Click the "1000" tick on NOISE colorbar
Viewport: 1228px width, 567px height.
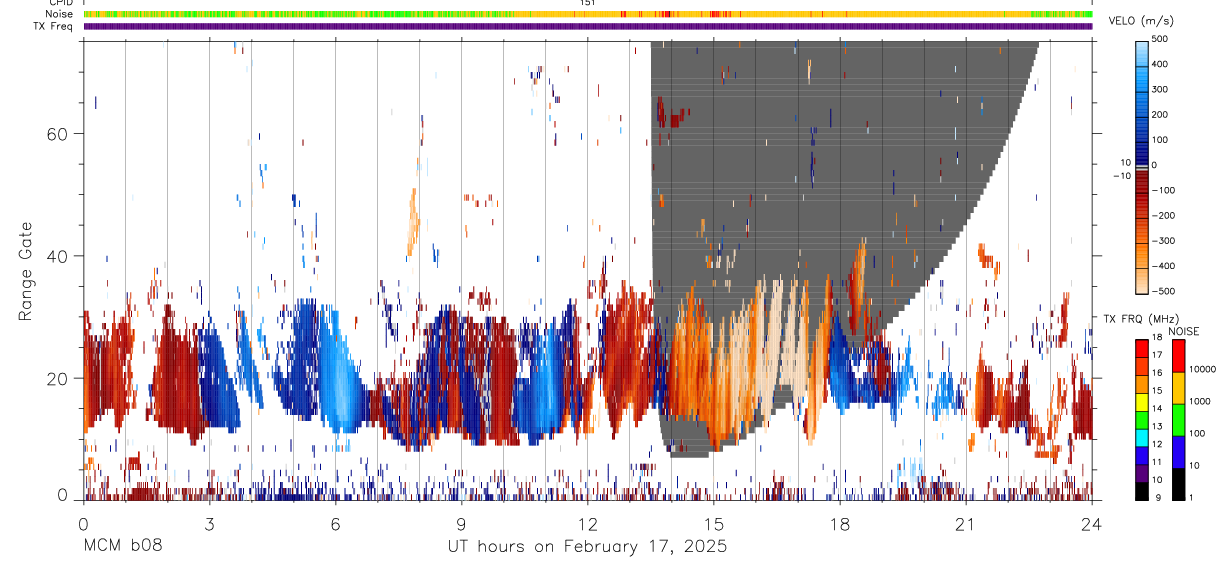click(x=1201, y=403)
